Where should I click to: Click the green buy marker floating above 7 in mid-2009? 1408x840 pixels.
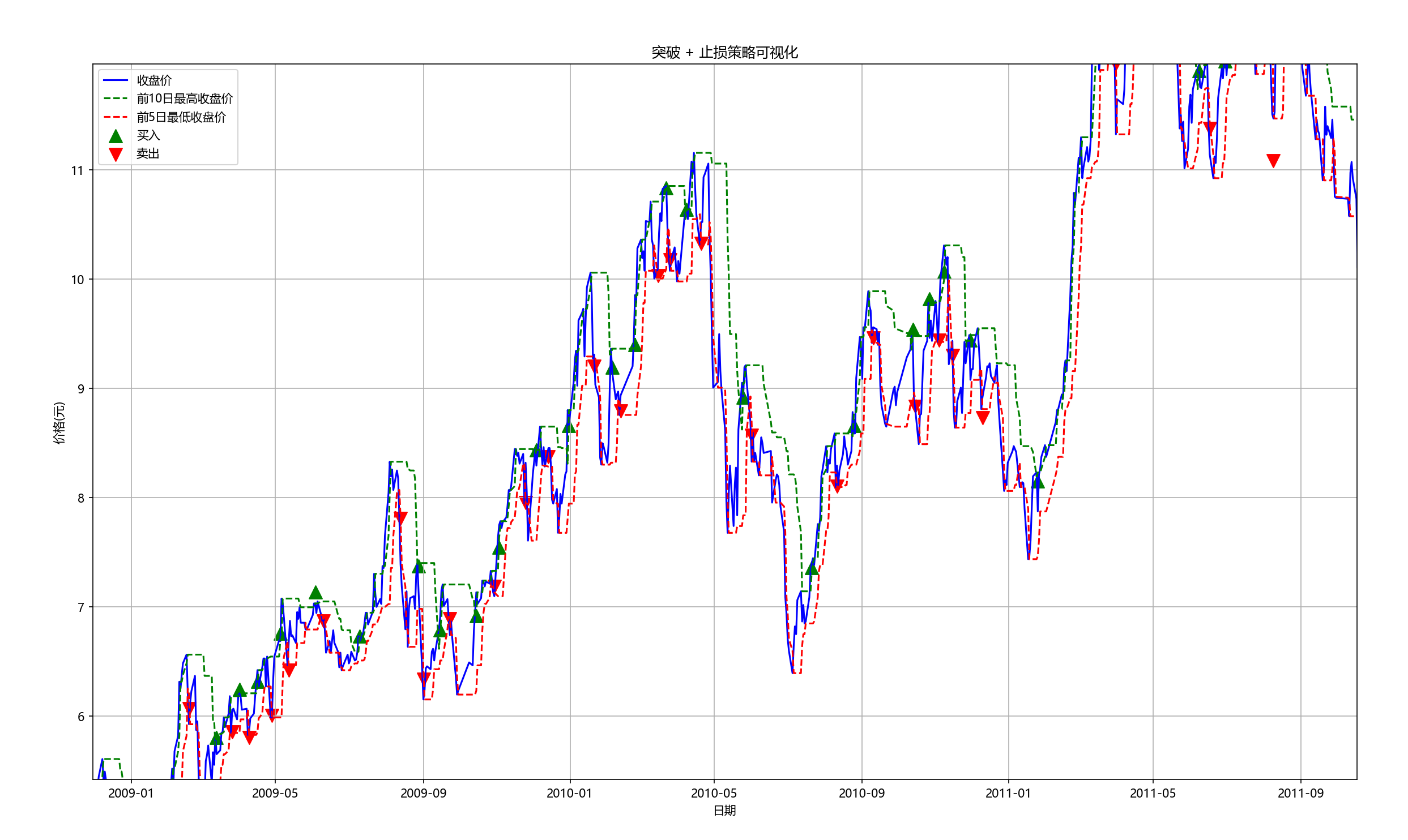[315, 593]
